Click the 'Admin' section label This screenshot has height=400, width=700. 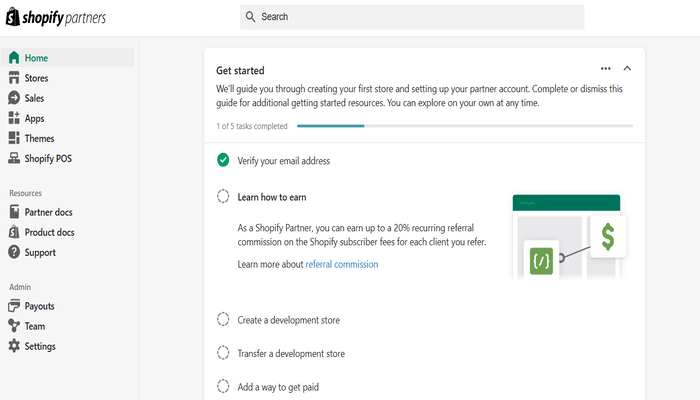[20, 287]
